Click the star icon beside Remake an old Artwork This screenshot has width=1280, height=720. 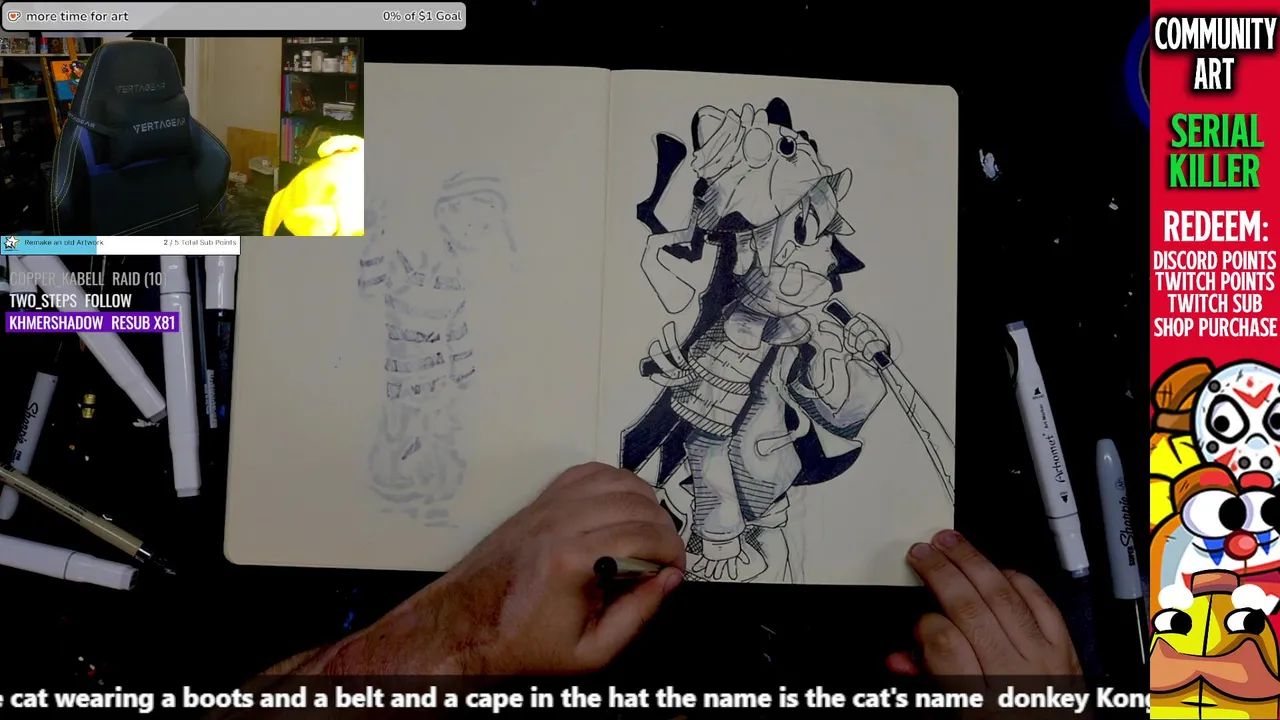(x=10, y=243)
